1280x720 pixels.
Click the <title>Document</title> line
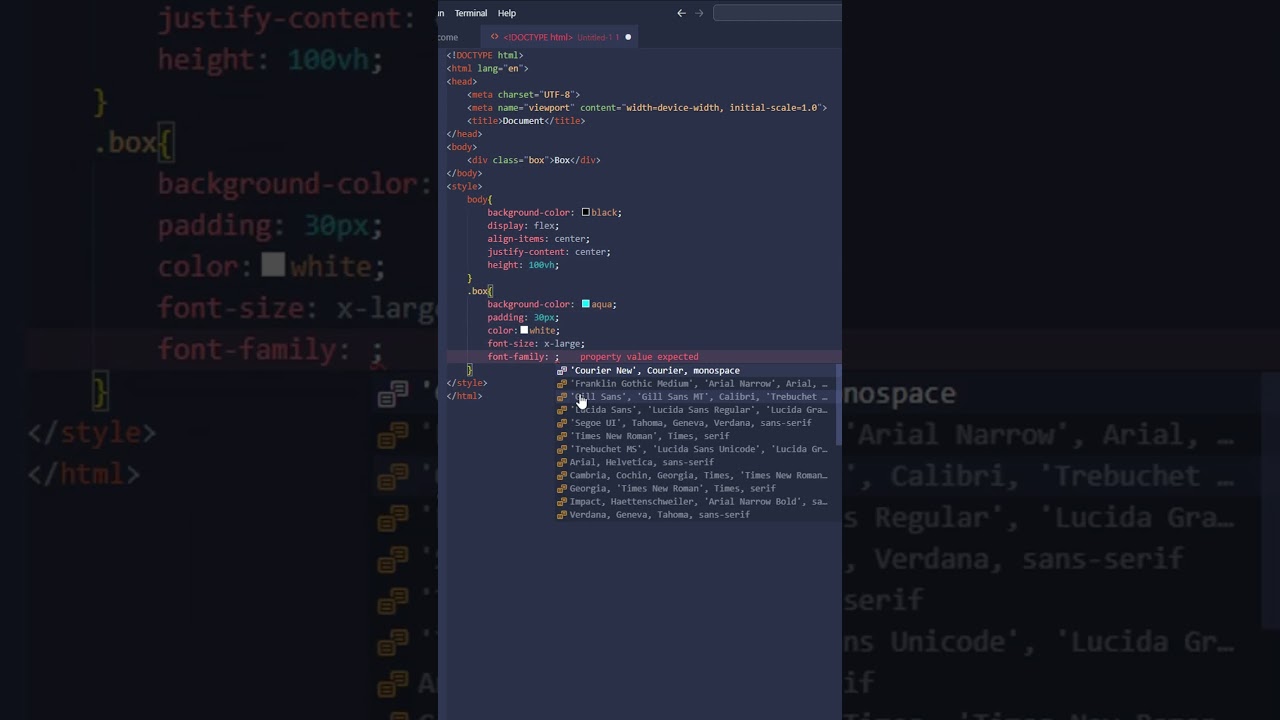(x=526, y=121)
